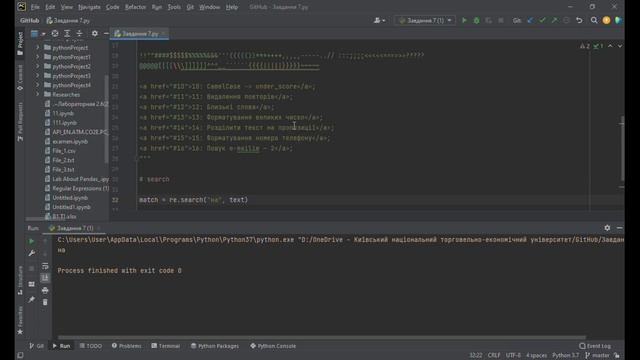Expand the pythonProject folder
The image size is (640, 360).
38,48
